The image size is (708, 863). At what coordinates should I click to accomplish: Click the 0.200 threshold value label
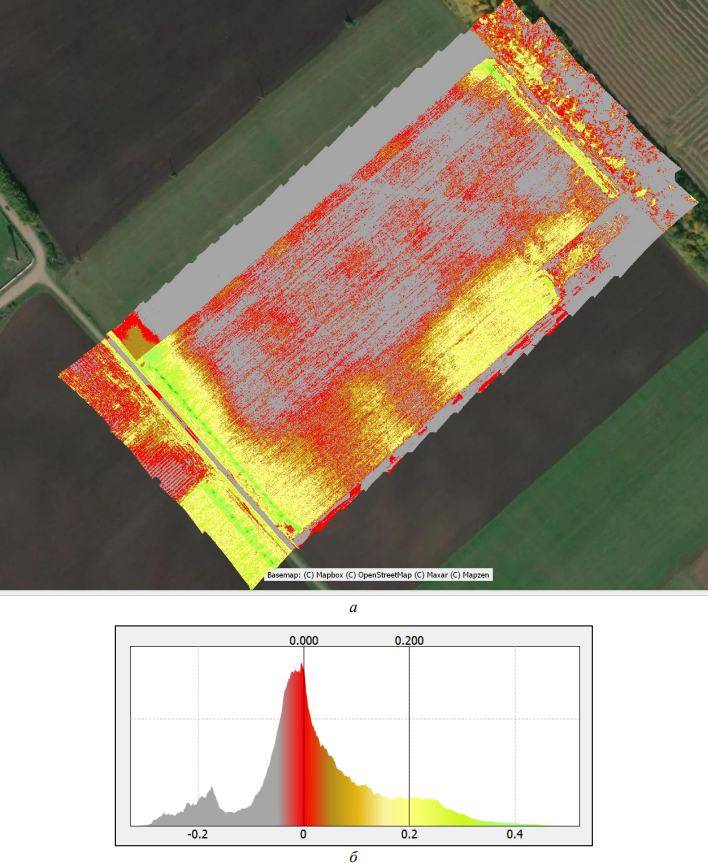(409, 640)
